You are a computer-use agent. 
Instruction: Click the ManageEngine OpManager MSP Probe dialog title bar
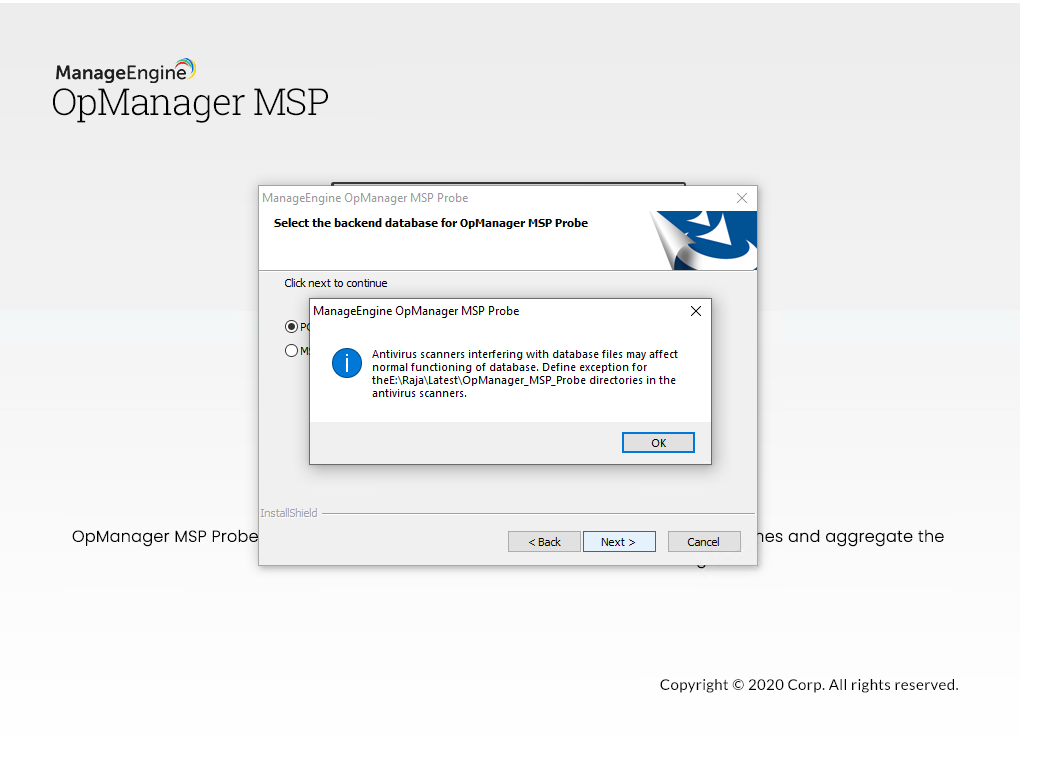tap(416, 311)
